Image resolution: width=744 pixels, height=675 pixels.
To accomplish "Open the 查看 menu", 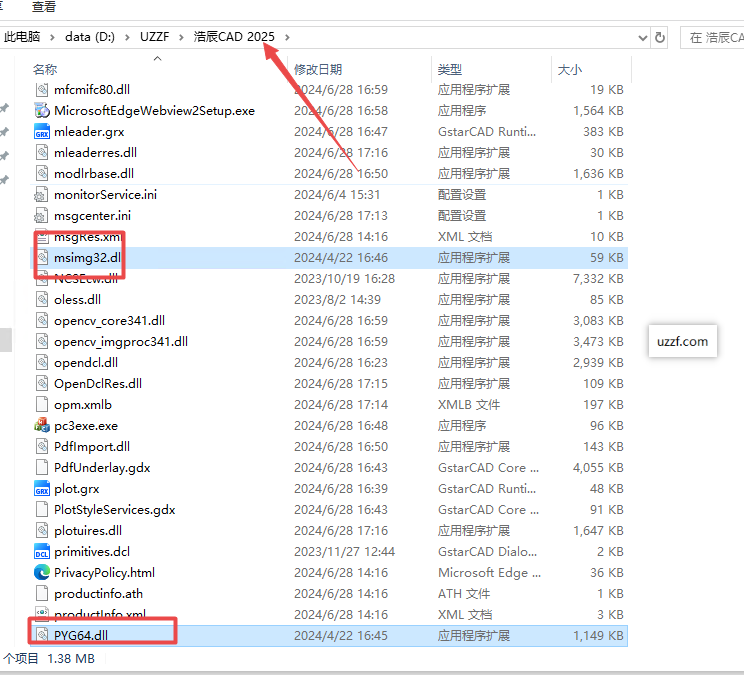I will point(44,7).
